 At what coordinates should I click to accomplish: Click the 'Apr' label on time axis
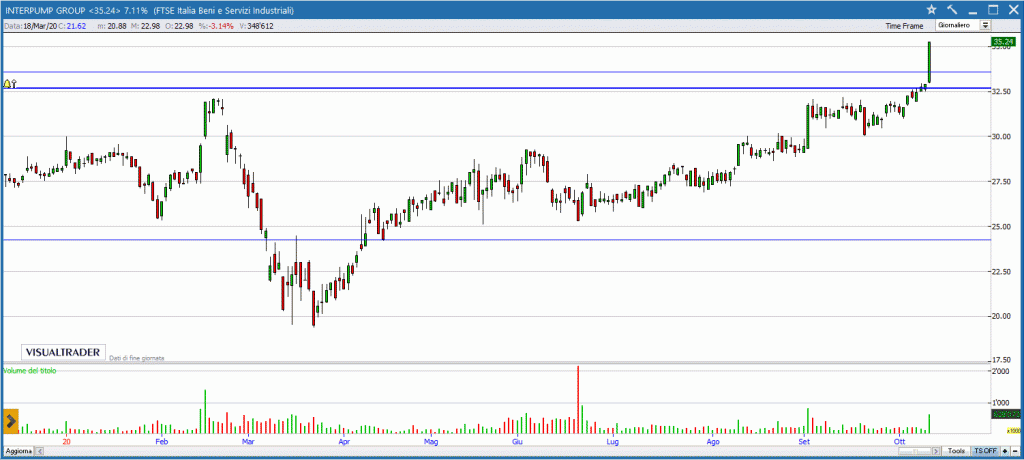coord(344,442)
